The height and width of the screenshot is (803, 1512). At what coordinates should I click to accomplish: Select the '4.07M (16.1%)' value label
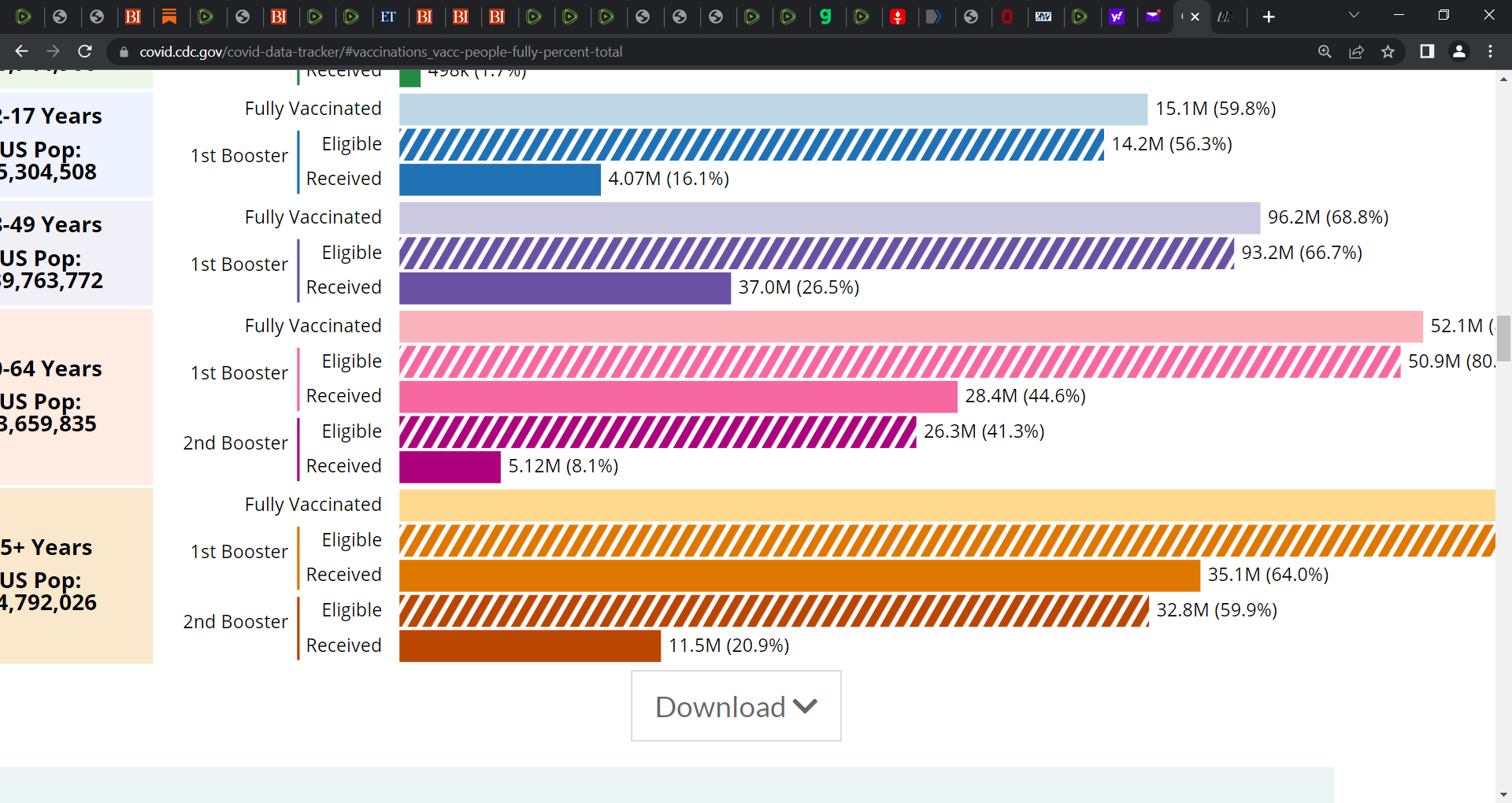coord(669,179)
